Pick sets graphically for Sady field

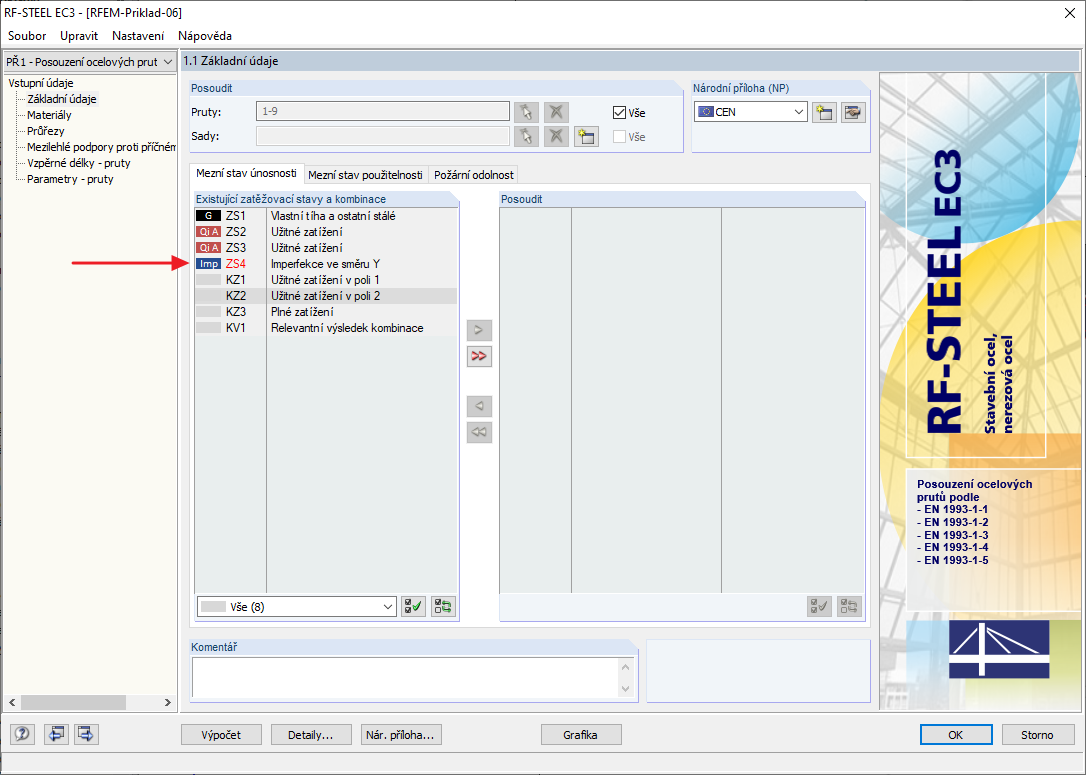[526, 136]
